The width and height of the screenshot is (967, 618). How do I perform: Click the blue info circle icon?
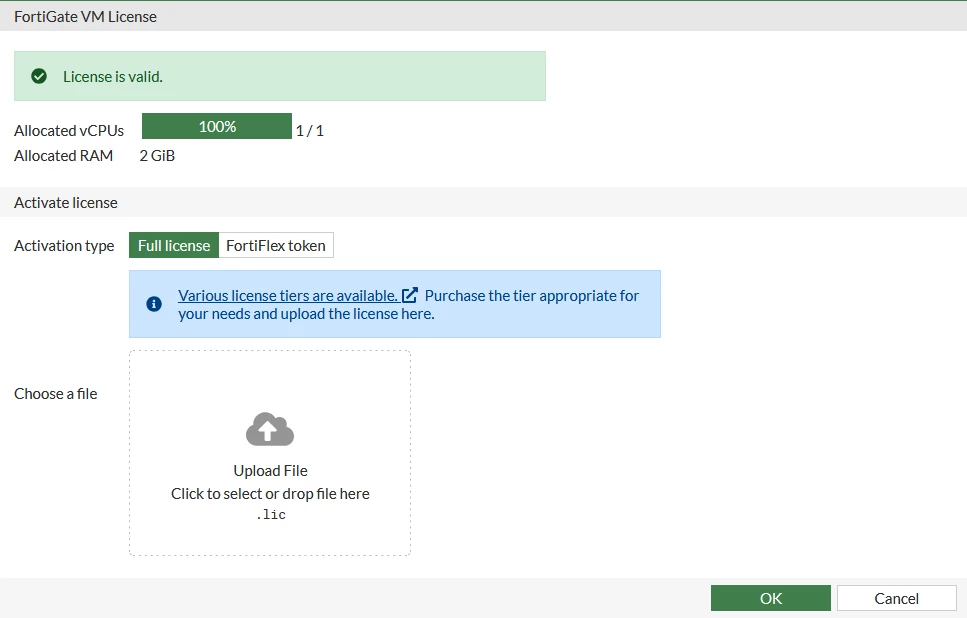(154, 304)
